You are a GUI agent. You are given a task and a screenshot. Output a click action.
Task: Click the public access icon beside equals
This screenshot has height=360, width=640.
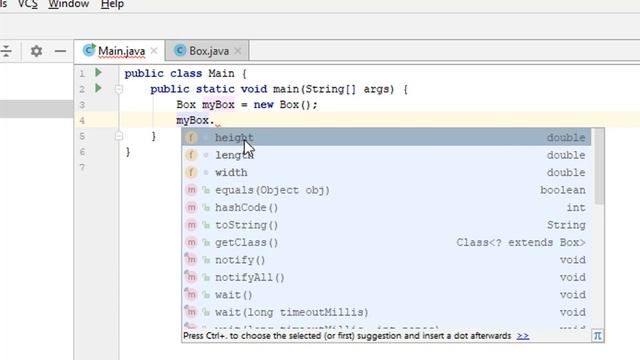pos(206,190)
